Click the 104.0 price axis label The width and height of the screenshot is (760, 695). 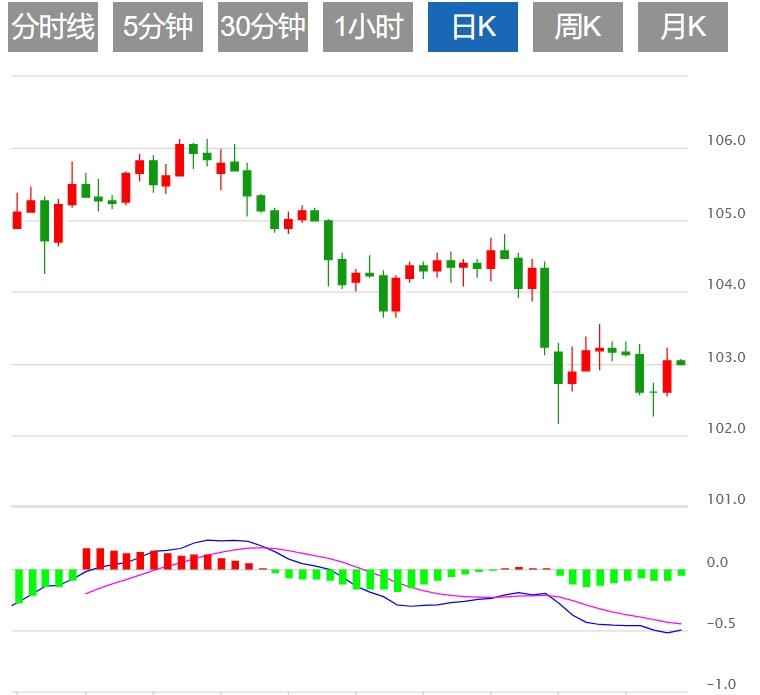[x=726, y=285]
